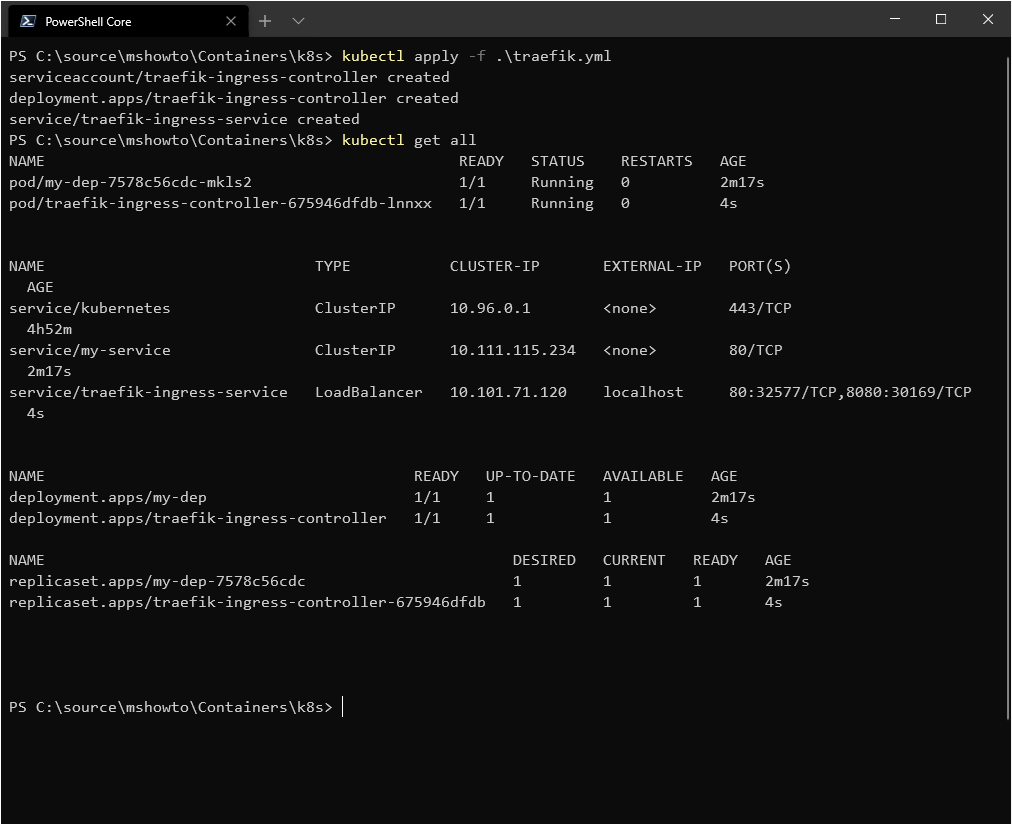Click 'deployment.apps/traefik-ingress-controller' in the deployments table
The height and width of the screenshot is (825, 1012).
pyautogui.click(x=197, y=518)
